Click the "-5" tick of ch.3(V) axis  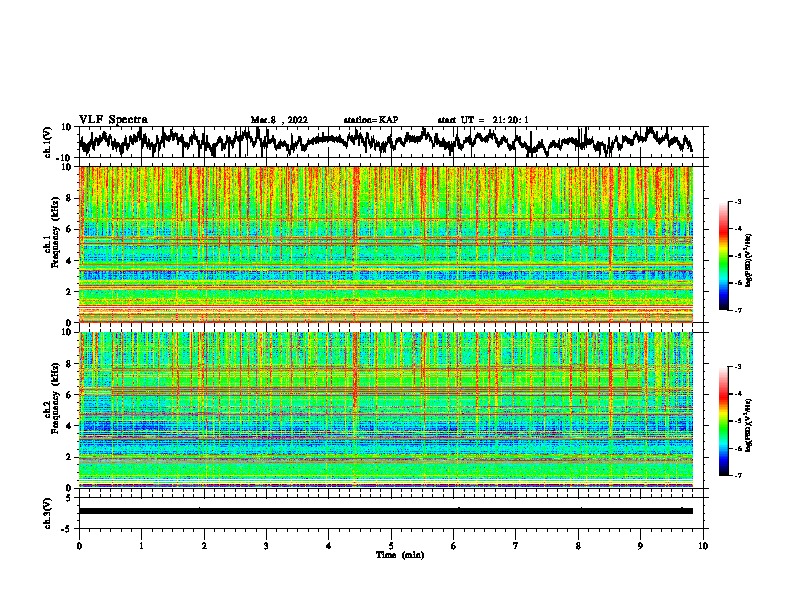[68, 529]
